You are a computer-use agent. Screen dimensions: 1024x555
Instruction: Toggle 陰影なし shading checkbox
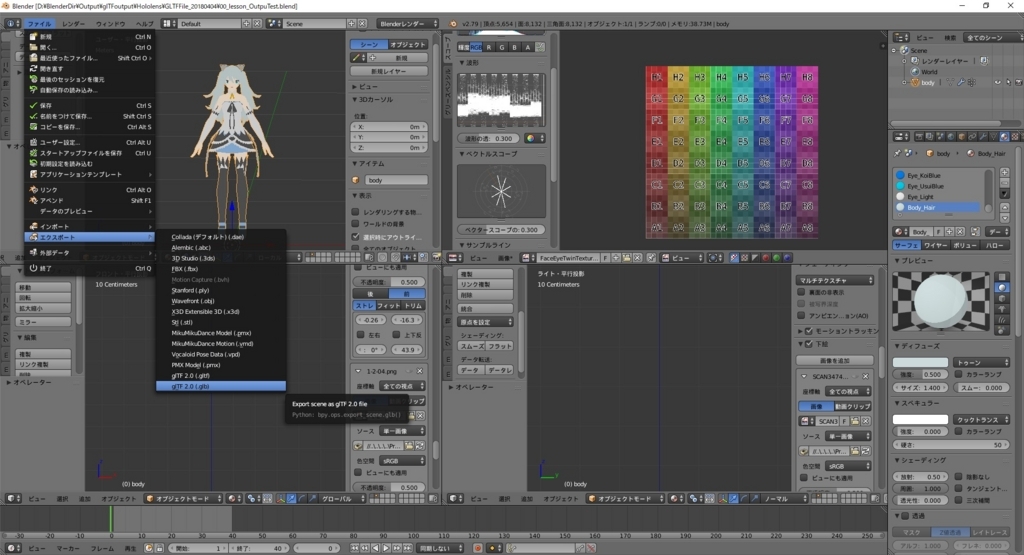coord(959,477)
